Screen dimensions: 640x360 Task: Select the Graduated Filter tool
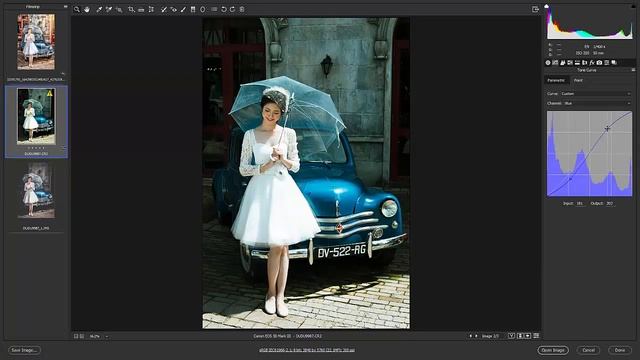click(193, 9)
